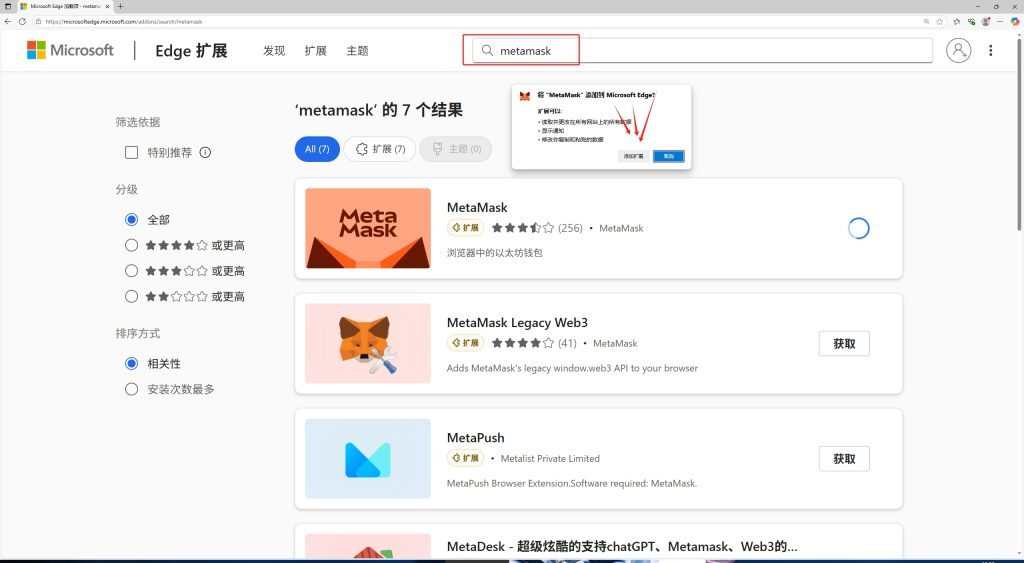Select the 全部 rating option
This screenshot has height=563, width=1024.
coord(131,219)
